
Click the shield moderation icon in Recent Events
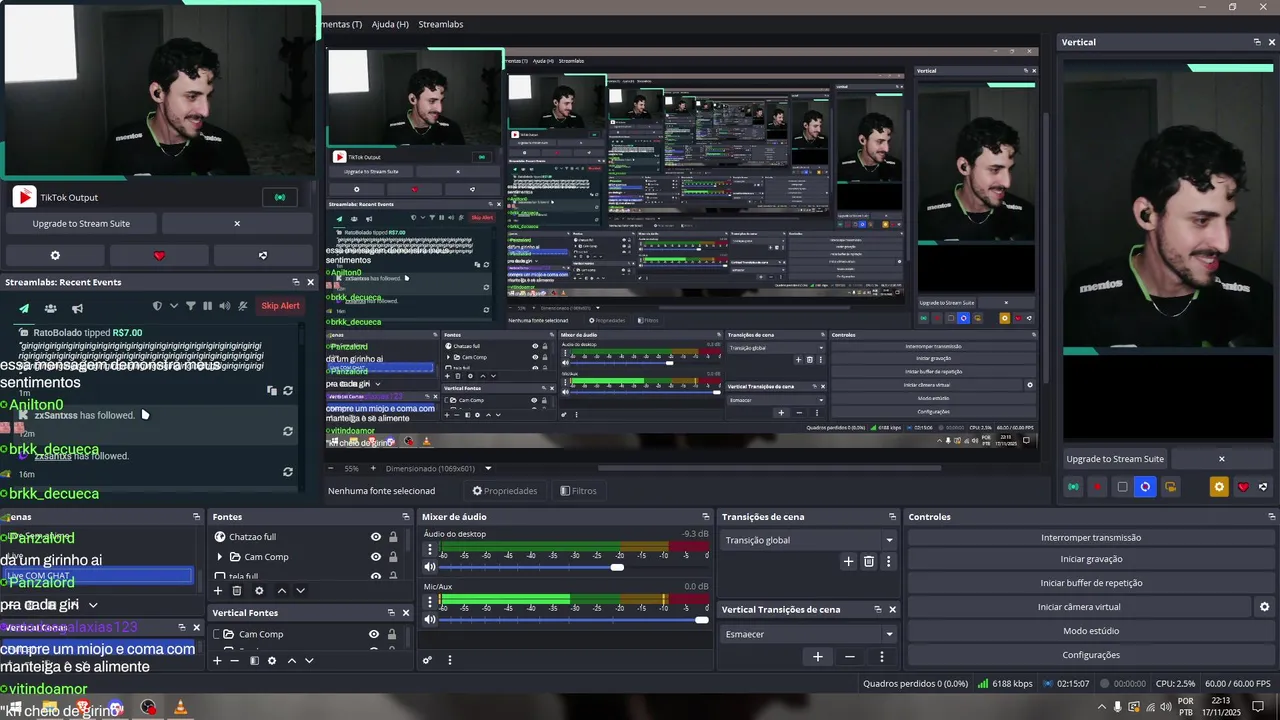(x=157, y=306)
